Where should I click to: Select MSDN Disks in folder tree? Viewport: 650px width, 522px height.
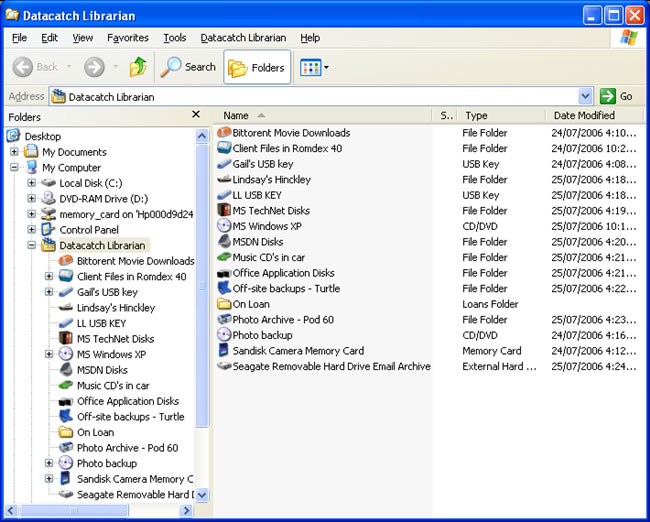102,370
